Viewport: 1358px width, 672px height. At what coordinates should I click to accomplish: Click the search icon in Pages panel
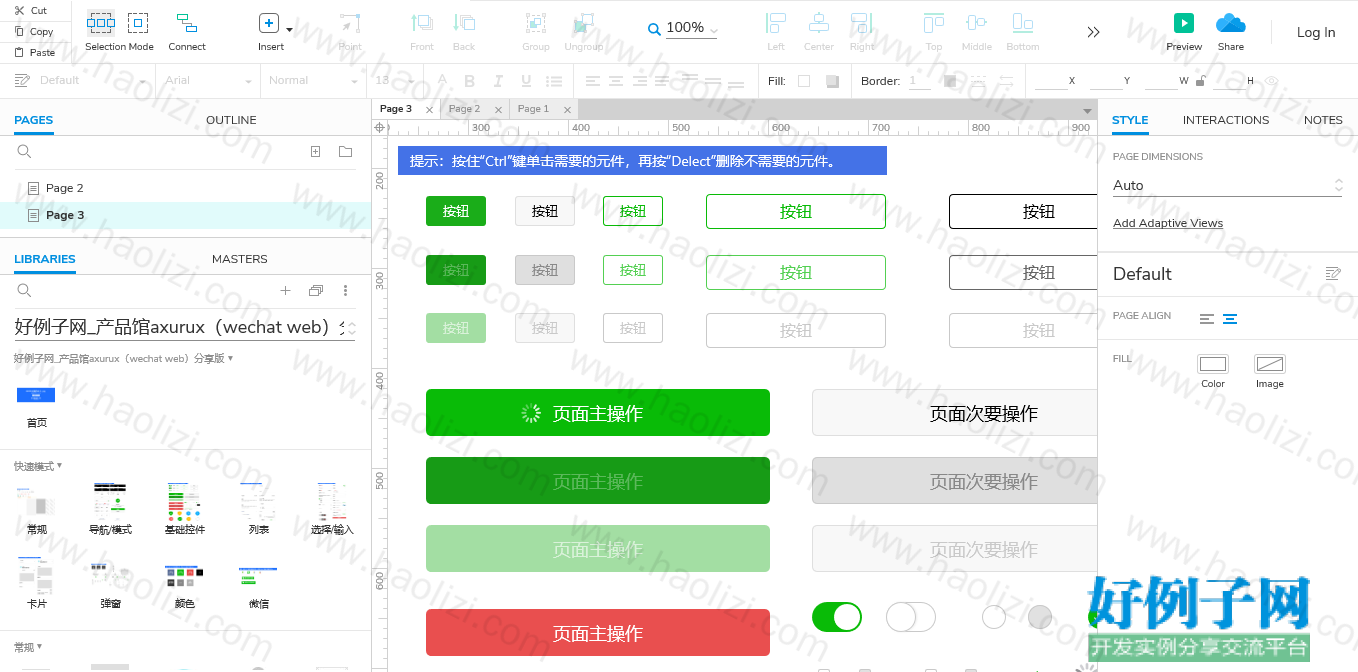(25, 152)
